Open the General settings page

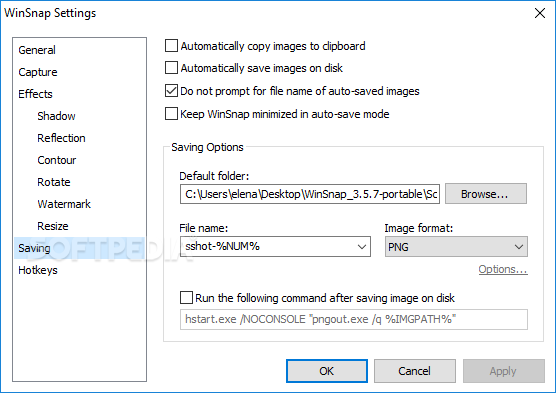37,50
